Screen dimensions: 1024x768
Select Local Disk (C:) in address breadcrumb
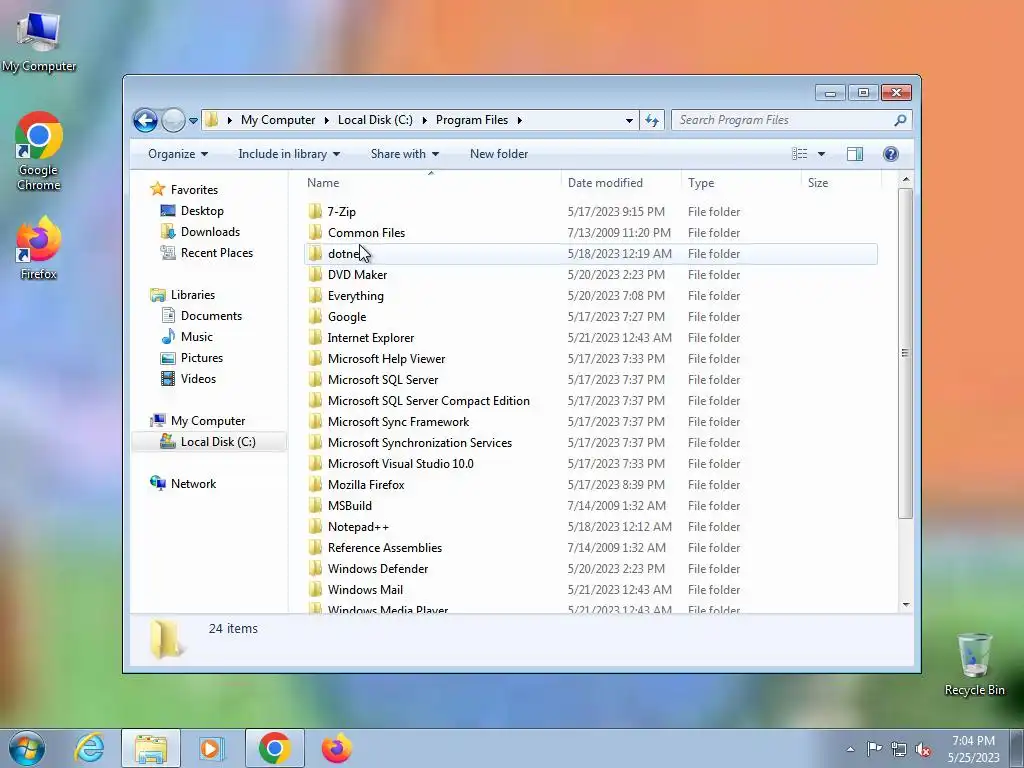tap(375, 120)
